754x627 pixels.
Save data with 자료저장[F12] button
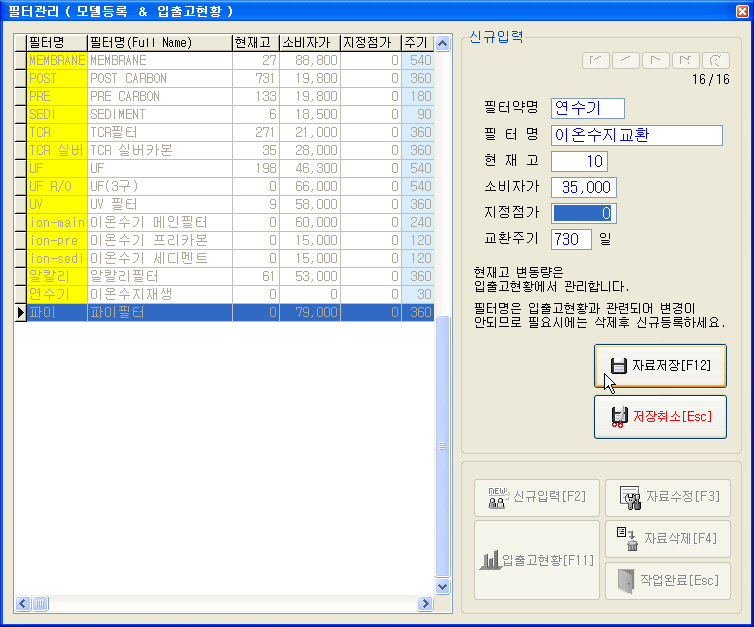[660, 366]
